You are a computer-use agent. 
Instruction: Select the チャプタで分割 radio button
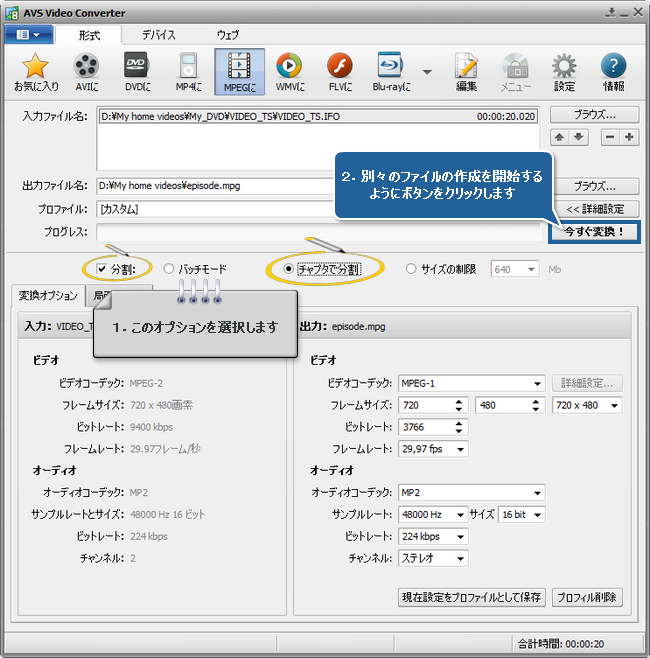click(x=288, y=269)
